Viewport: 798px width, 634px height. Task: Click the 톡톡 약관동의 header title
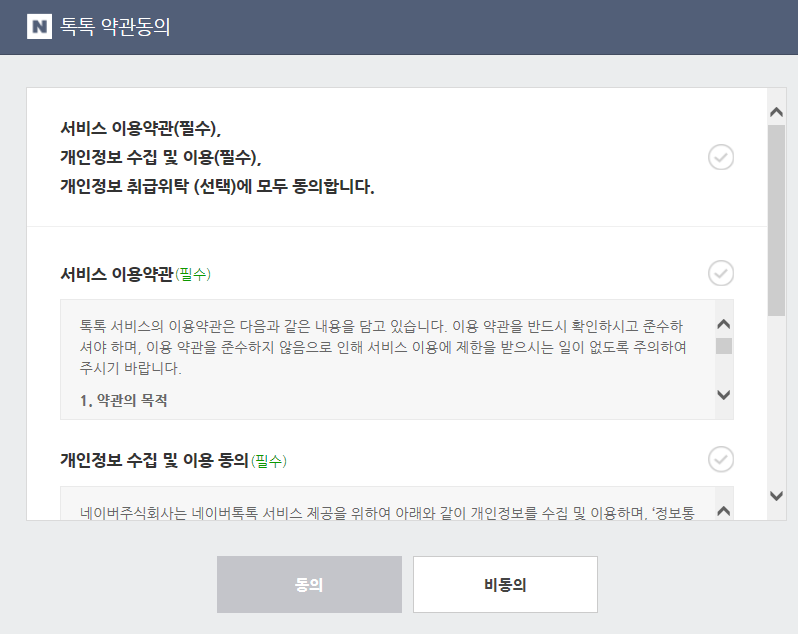[x=115, y=26]
